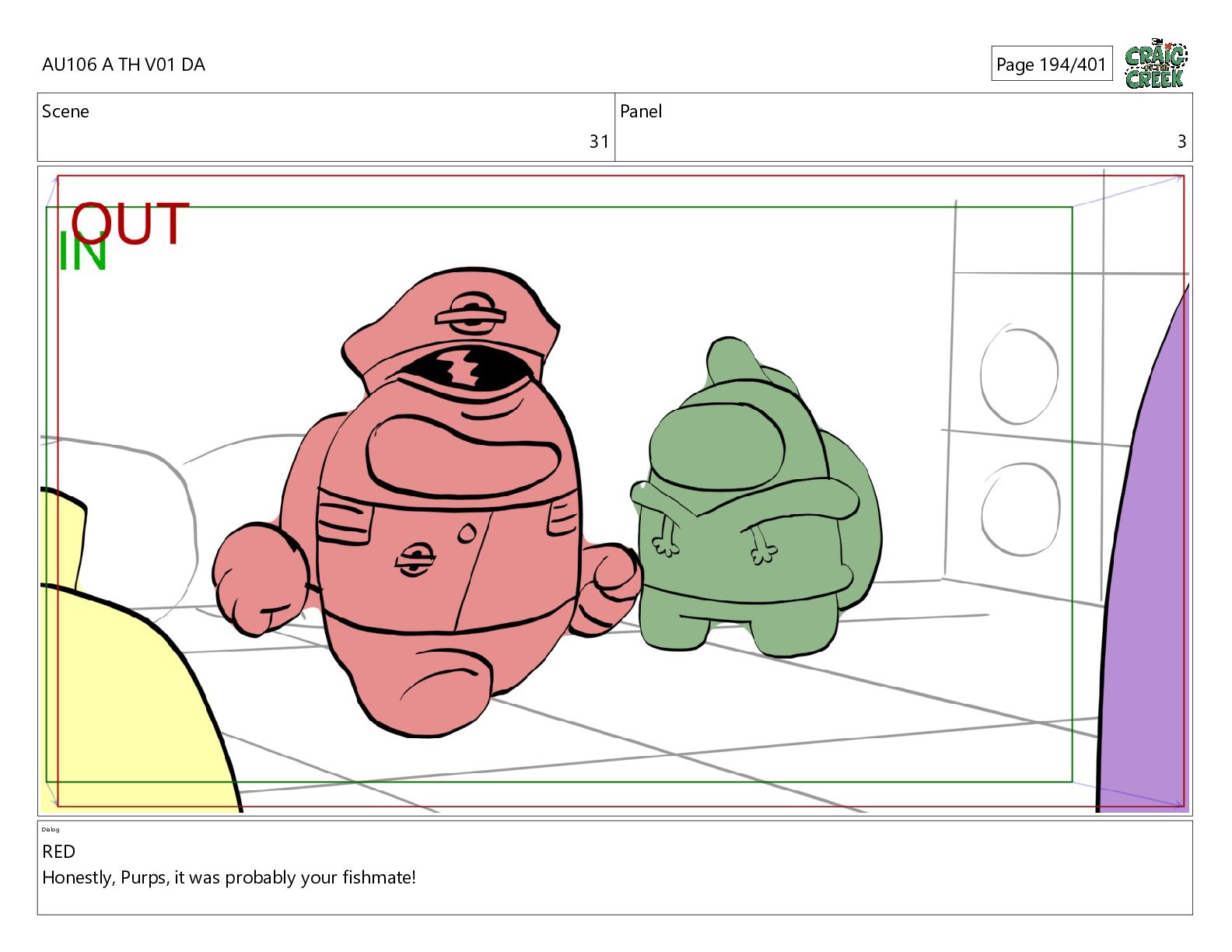Image resolution: width=1232 pixels, height=952 pixels.
Task: Click the green 'IN' camera label
Action: [82, 252]
